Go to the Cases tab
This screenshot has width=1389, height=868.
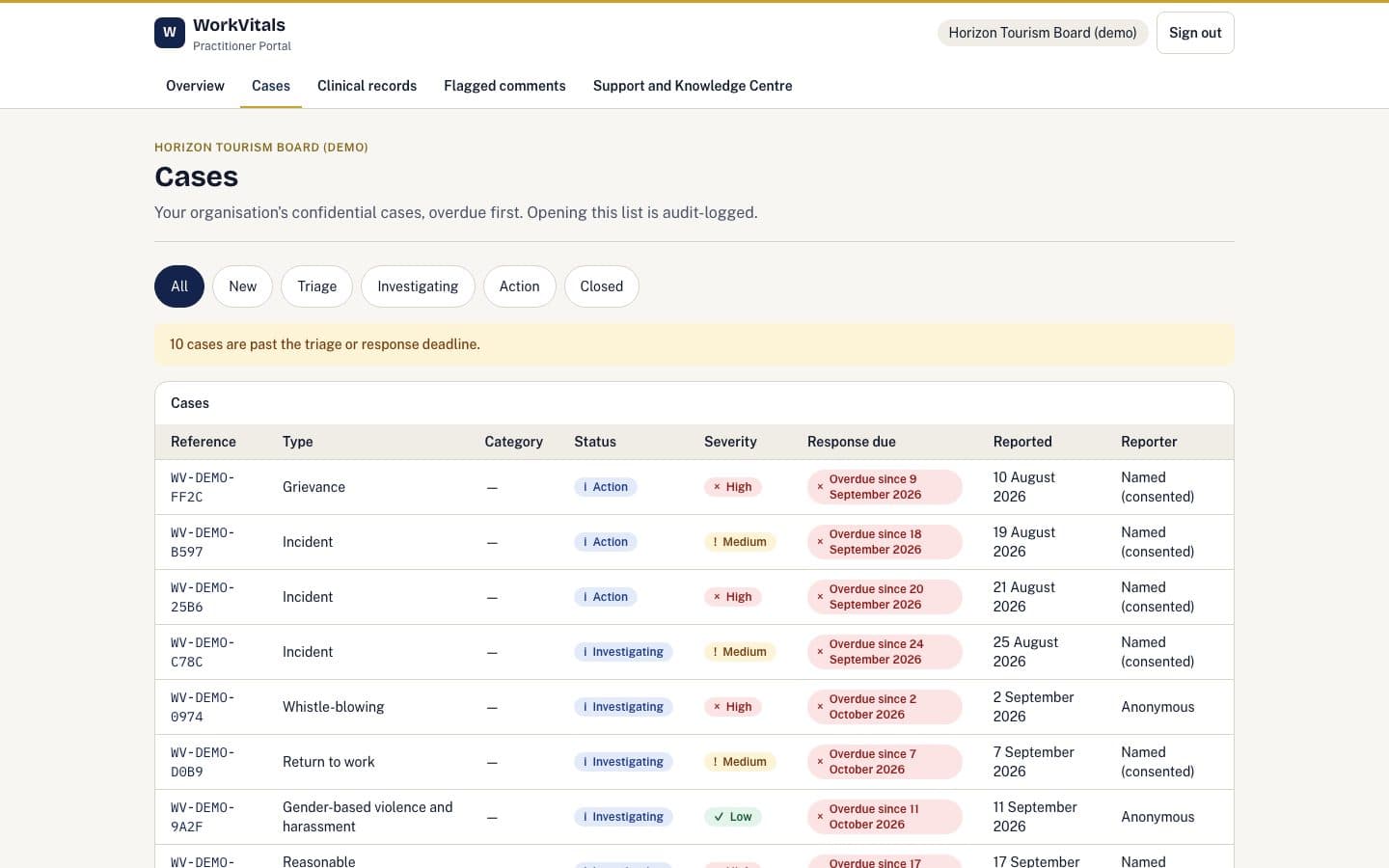point(271,86)
